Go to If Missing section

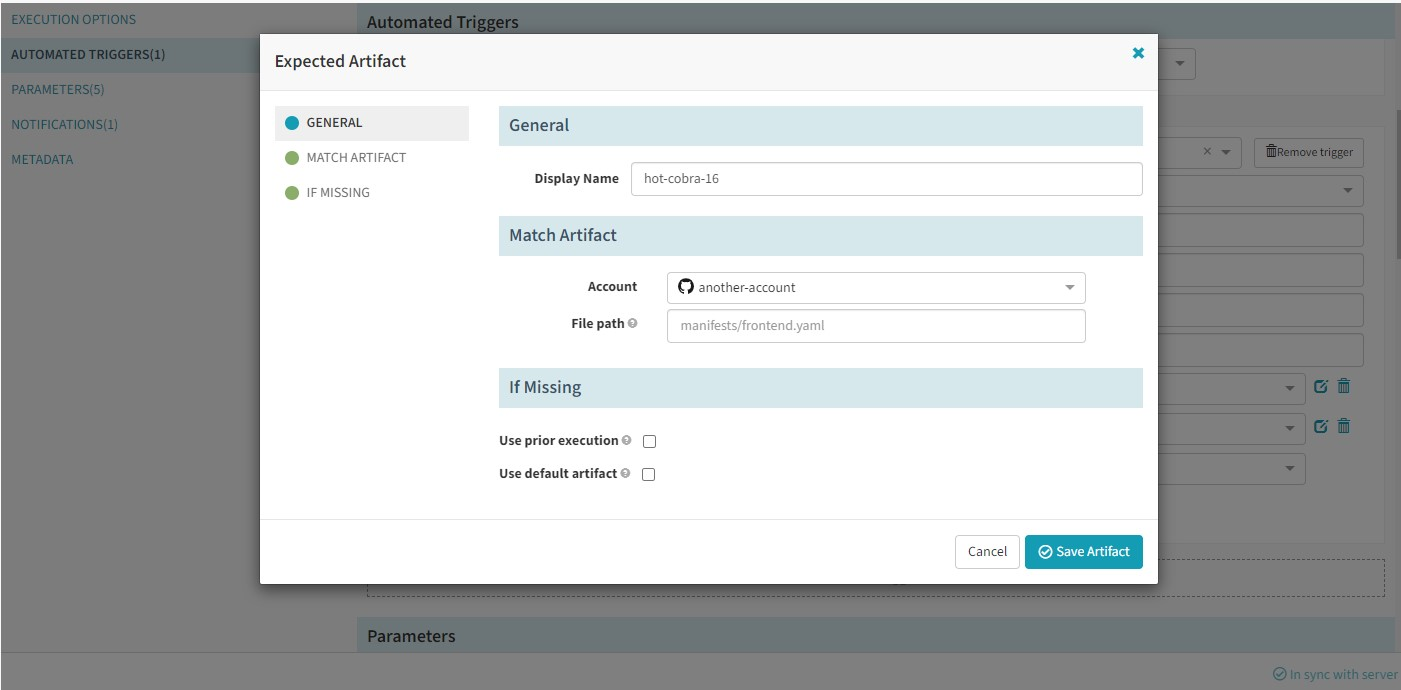pos(337,193)
